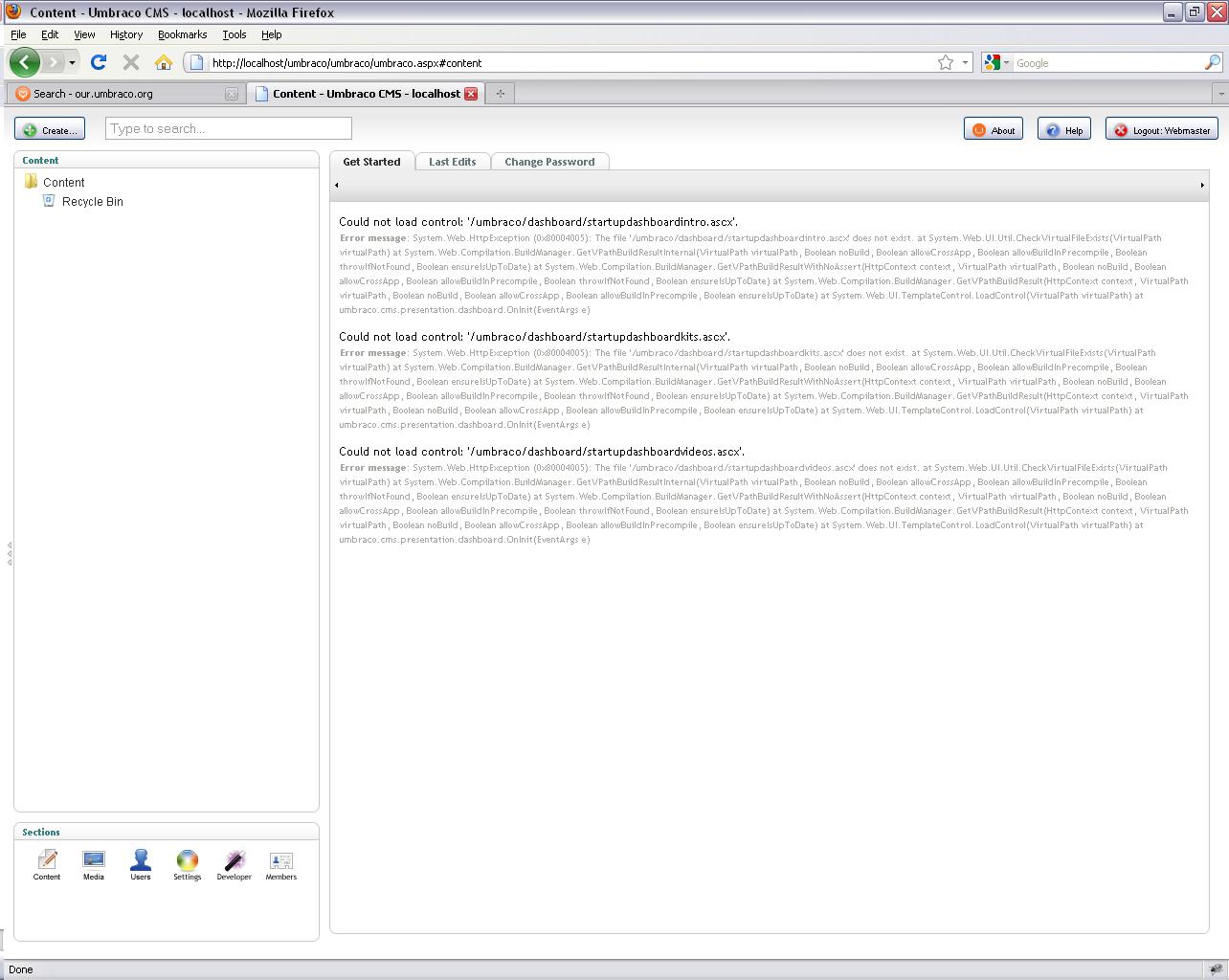Screen dimensions: 1229x980
Task: Click the Sections panel header
Action: click(x=167, y=832)
